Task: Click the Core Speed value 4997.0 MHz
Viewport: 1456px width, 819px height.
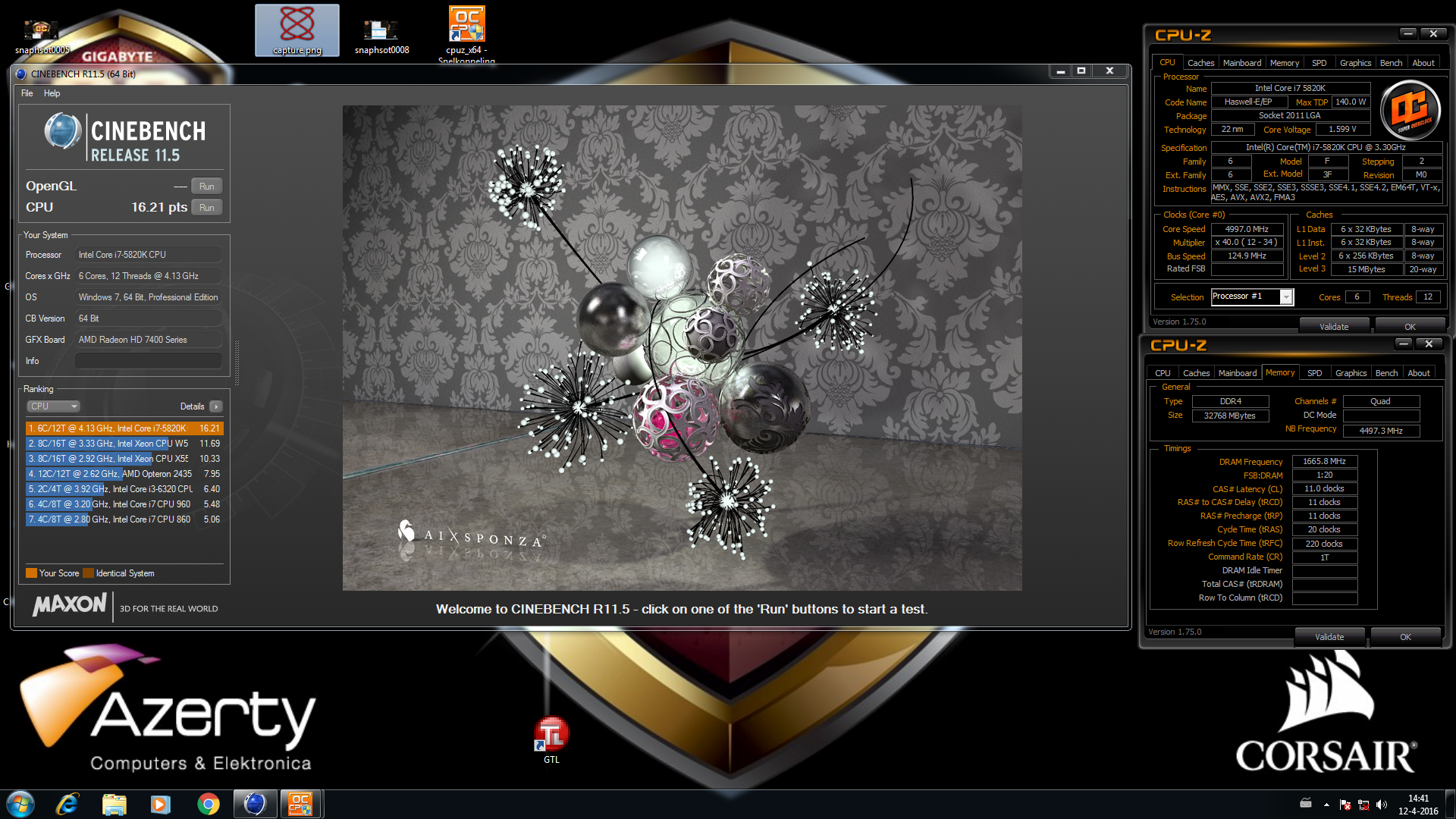Action: pos(1247,229)
